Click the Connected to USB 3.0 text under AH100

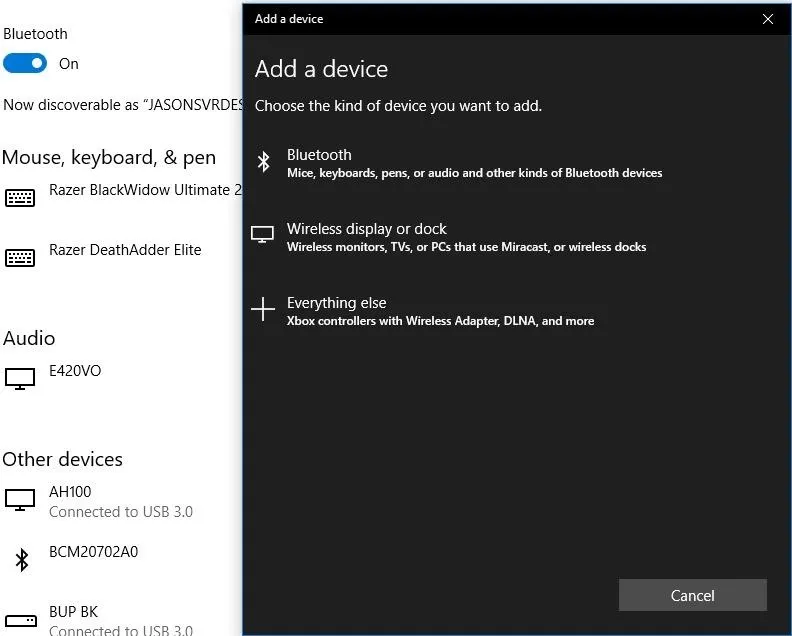(x=121, y=512)
